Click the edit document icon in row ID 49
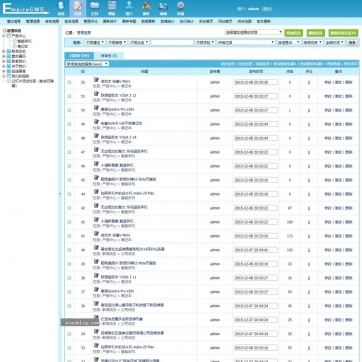This screenshot has height=362, width=362. [96, 122]
